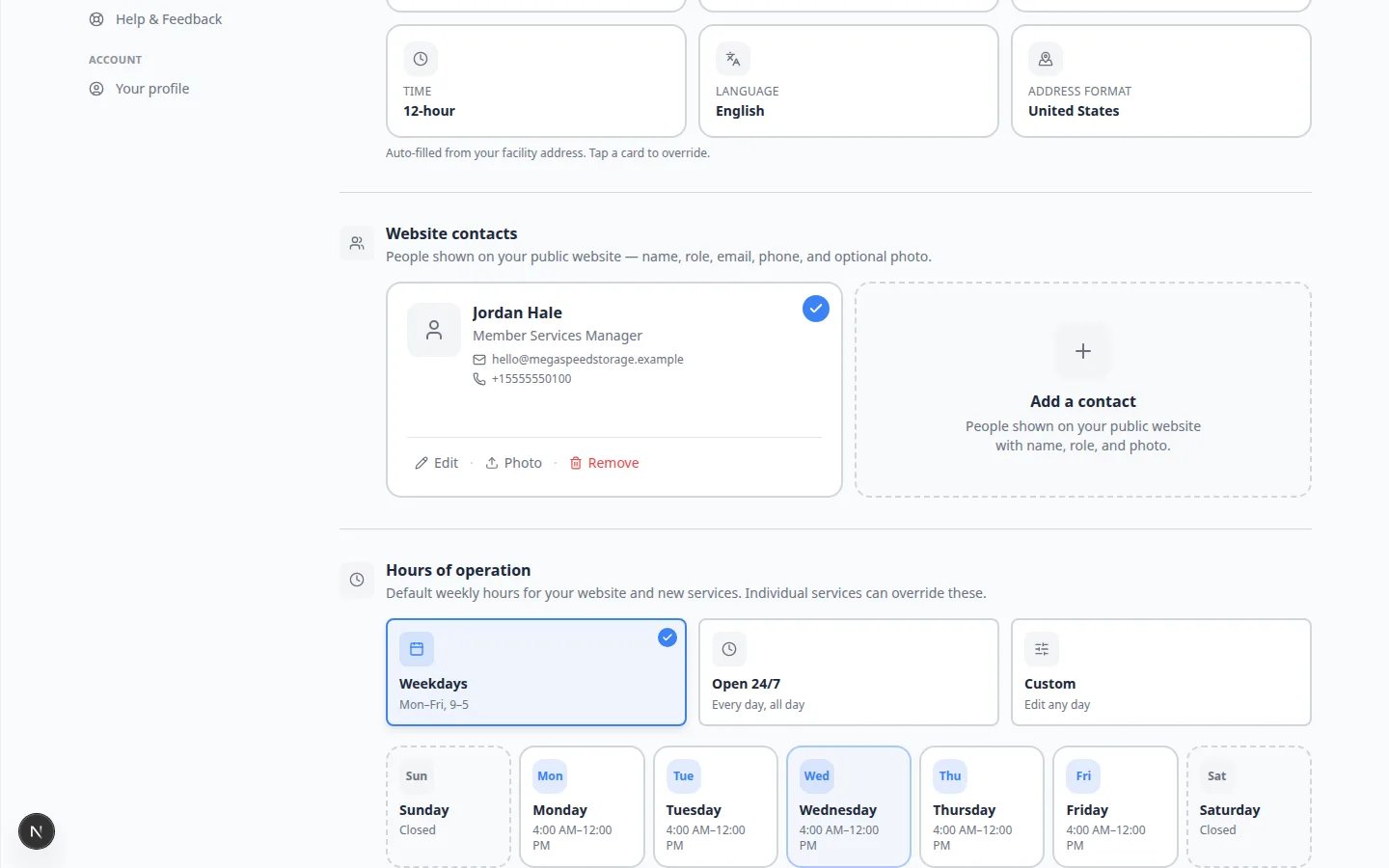Click the translate icon on the Language card
1389x868 pixels.
pyautogui.click(x=733, y=59)
